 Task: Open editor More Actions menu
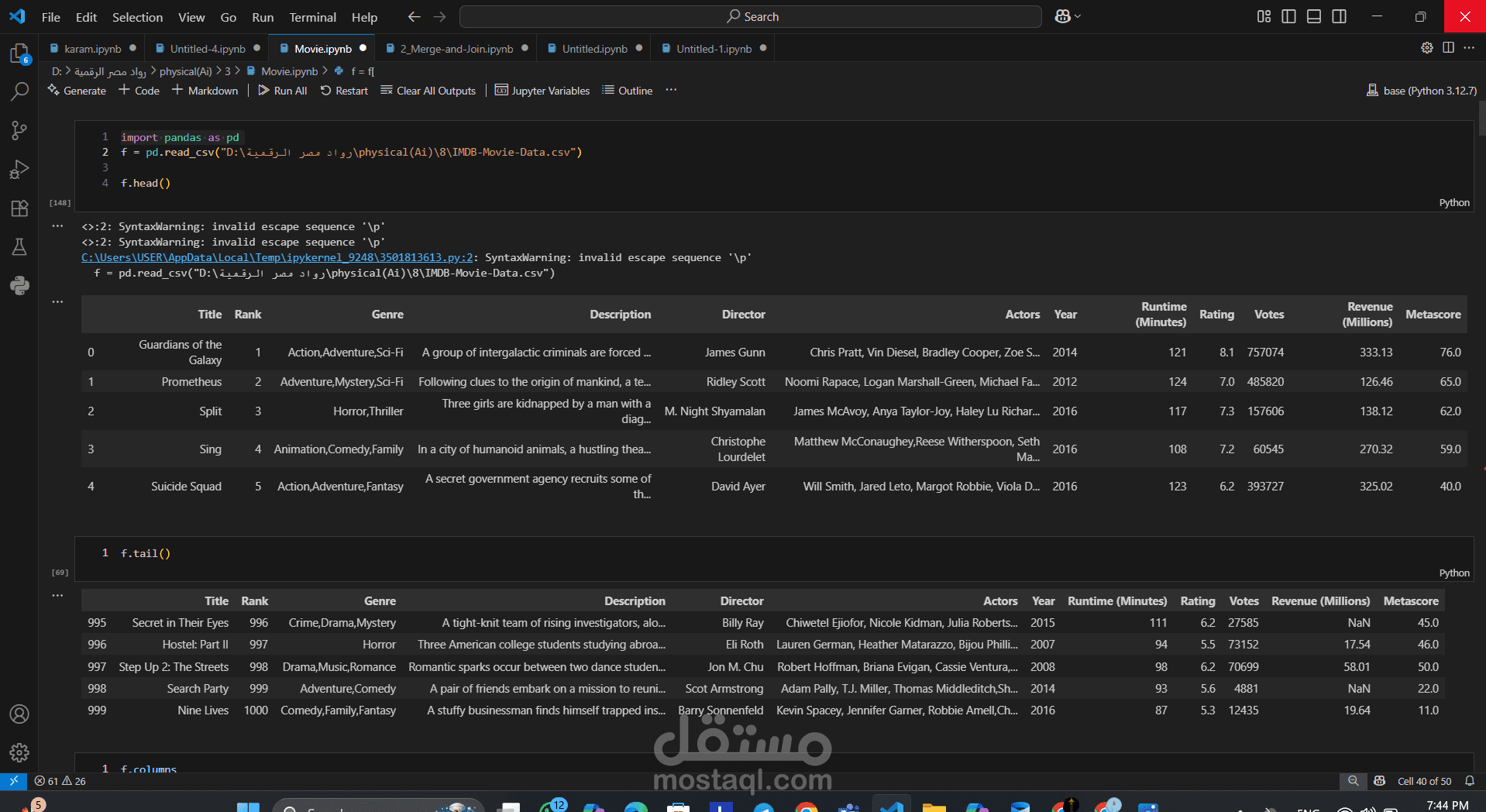coord(1469,48)
